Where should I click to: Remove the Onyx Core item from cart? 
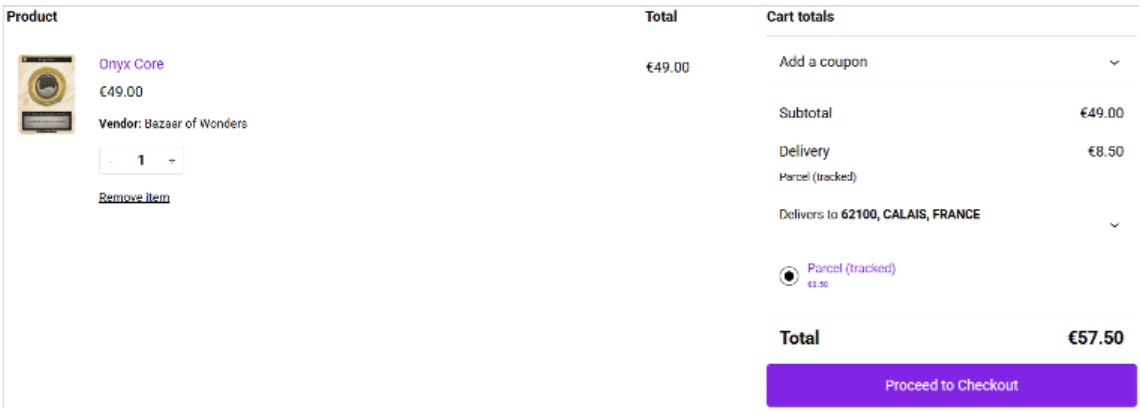tap(135, 197)
